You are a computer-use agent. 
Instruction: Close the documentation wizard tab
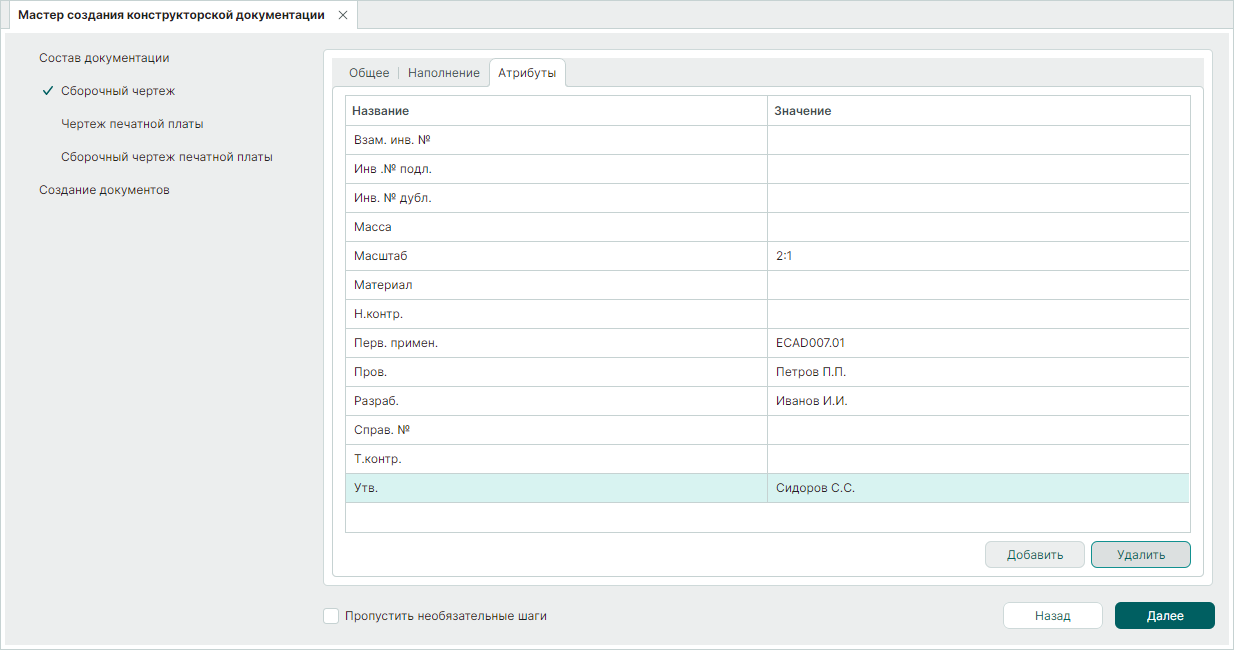pos(343,16)
